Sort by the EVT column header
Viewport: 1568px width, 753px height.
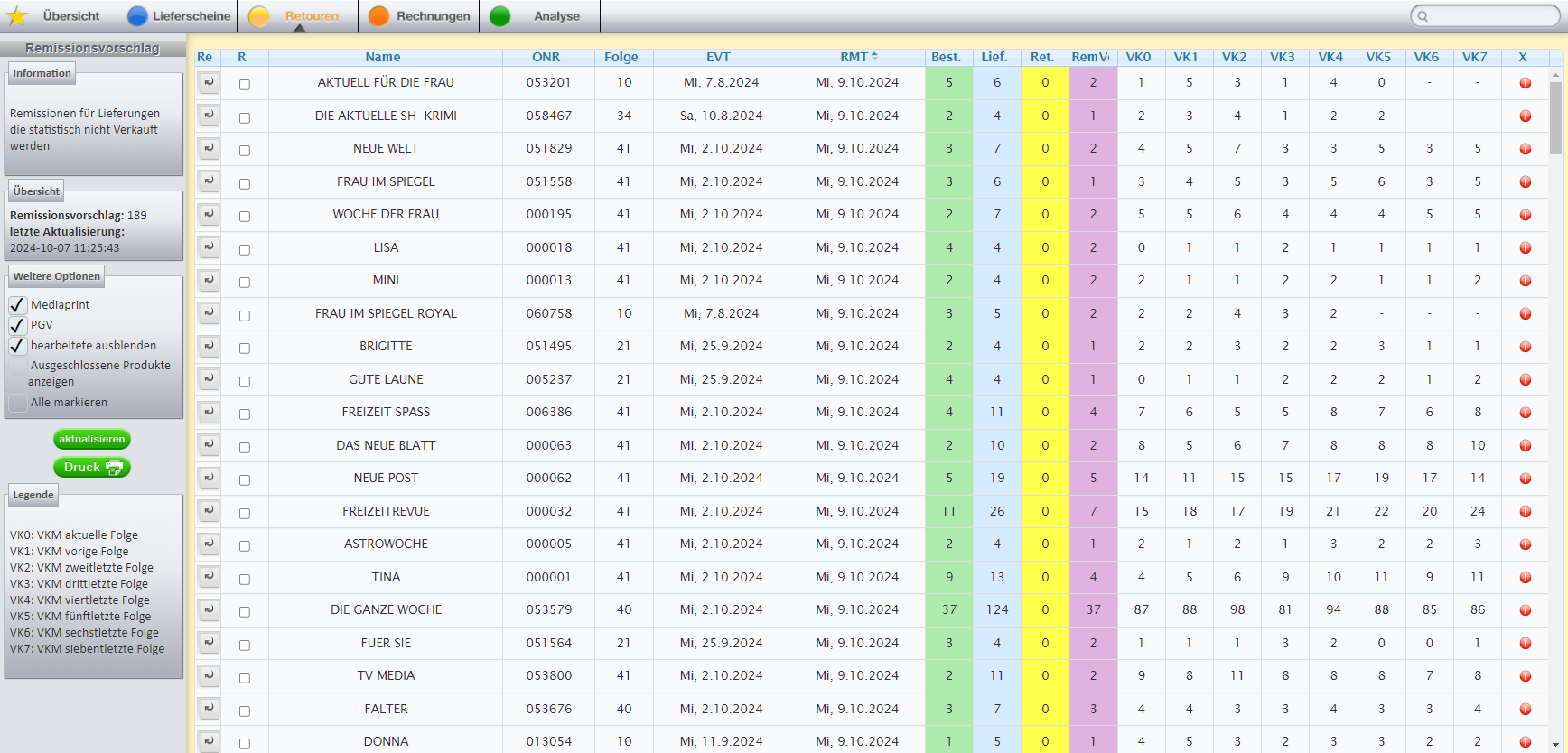(x=718, y=57)
